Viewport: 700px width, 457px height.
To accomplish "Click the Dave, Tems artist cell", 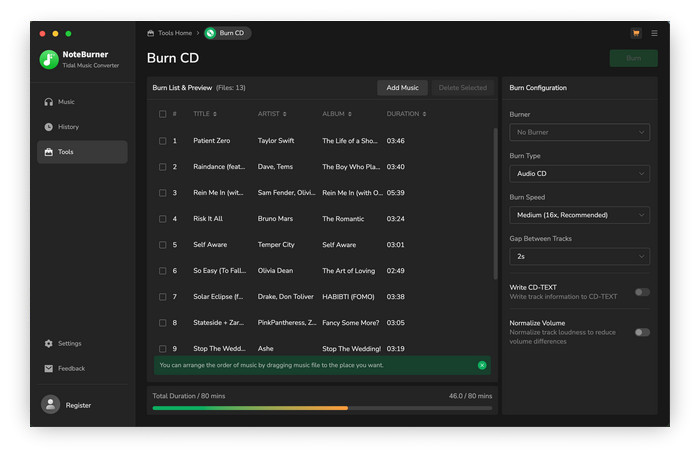I will 275,167.
